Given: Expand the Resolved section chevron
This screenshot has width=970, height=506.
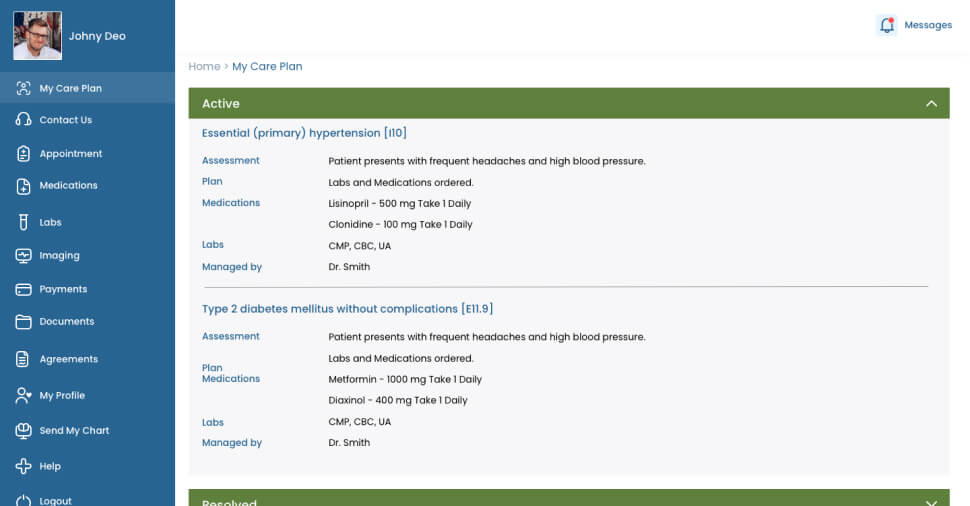Looking at the screenshot, I should (x=931, y=501).
